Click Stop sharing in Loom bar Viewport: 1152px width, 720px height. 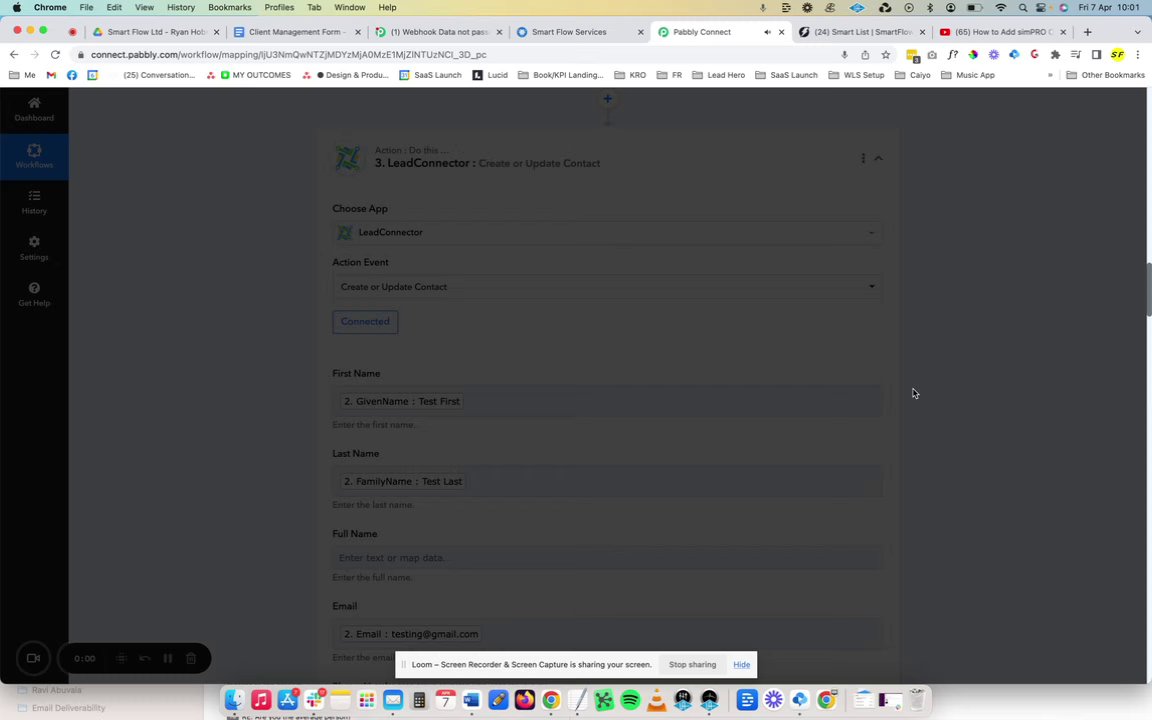(x=692, y=664)
